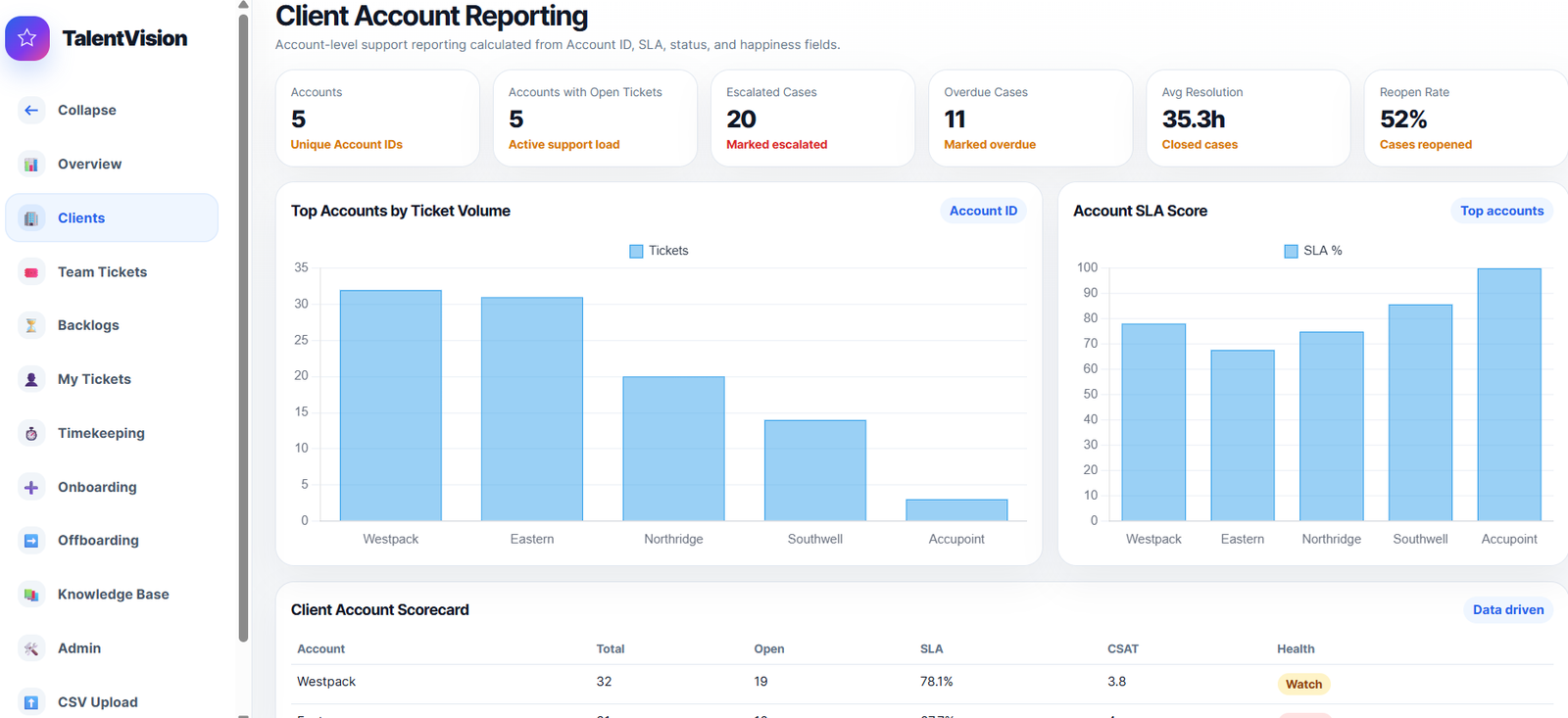The image size is (1568, 718).
Task: Open the Offboarding section
Action: (112, 540)
